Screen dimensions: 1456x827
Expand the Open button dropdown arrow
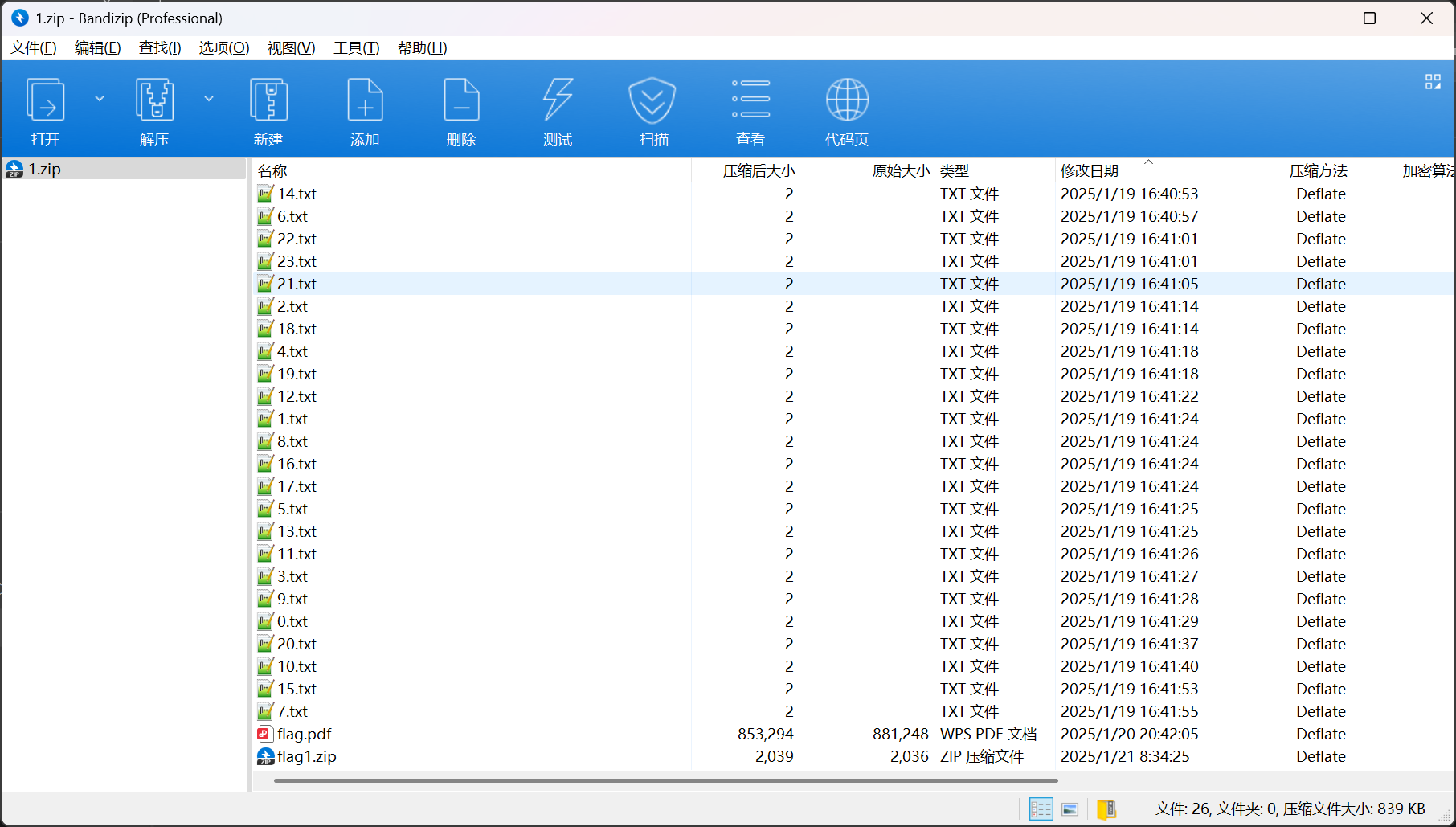click(x=100, y=99)
